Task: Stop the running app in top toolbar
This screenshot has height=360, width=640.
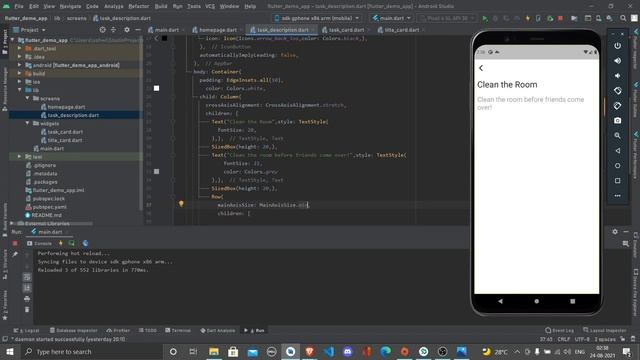Action: [560, 18]
